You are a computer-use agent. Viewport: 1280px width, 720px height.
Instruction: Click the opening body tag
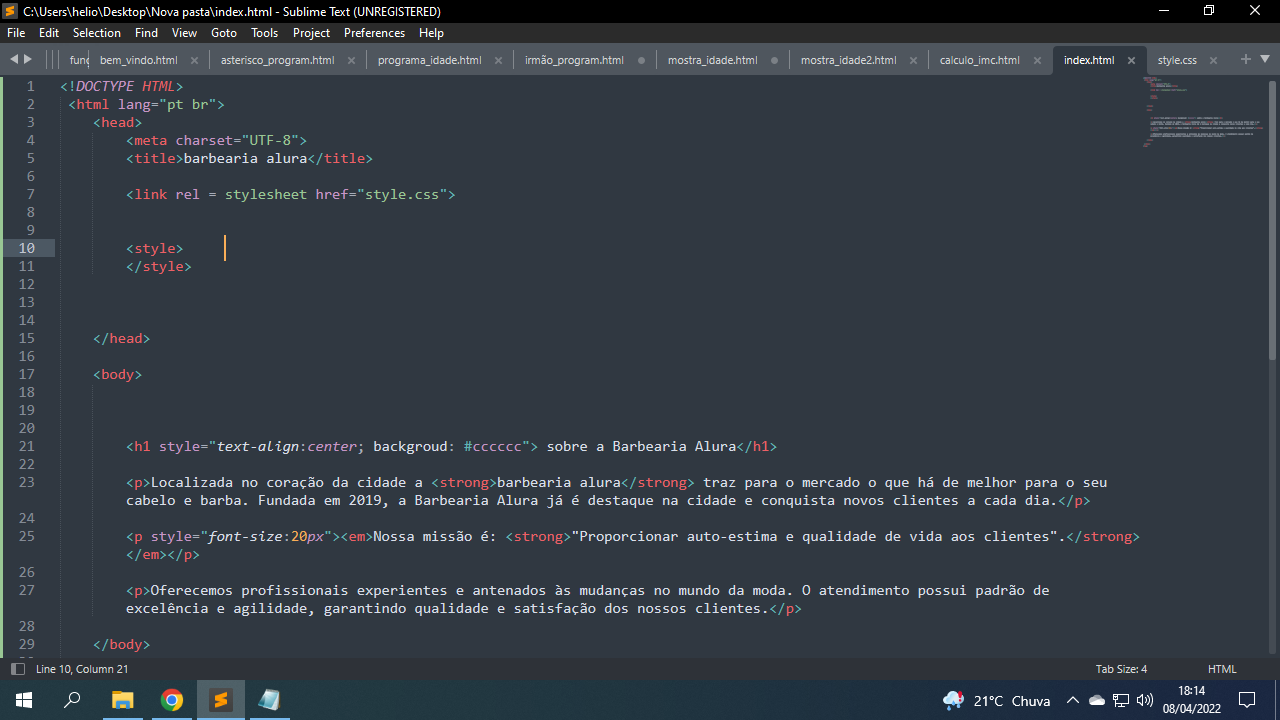tap(118, 374)
